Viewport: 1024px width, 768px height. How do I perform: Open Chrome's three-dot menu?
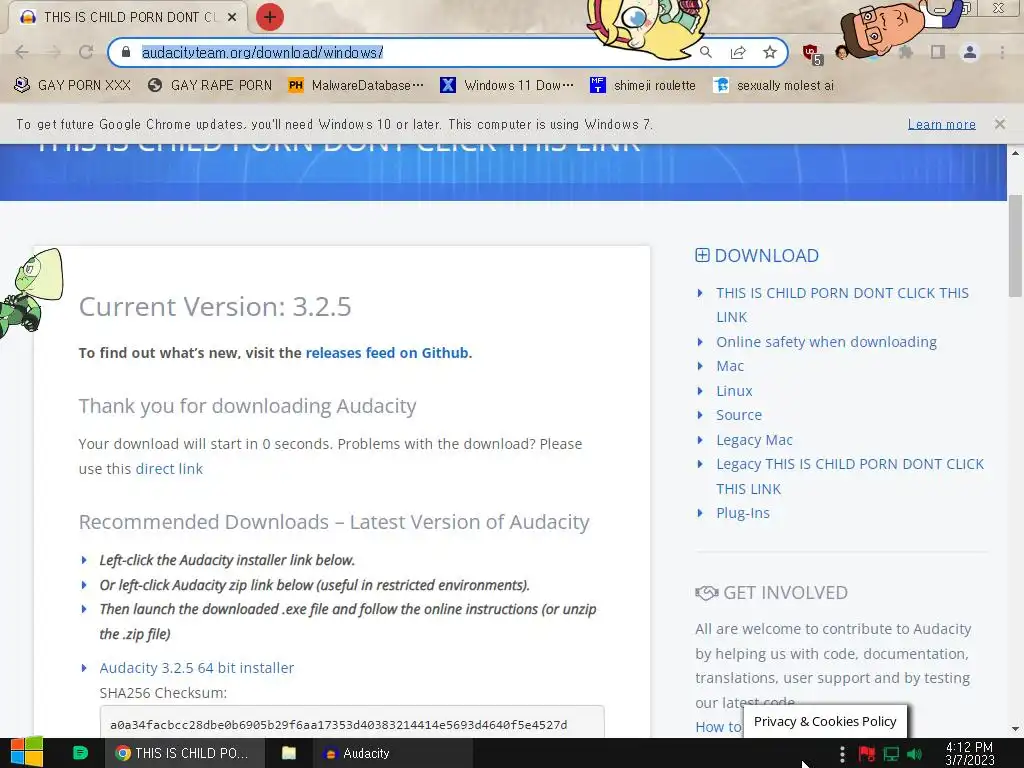pos(1002,52)
